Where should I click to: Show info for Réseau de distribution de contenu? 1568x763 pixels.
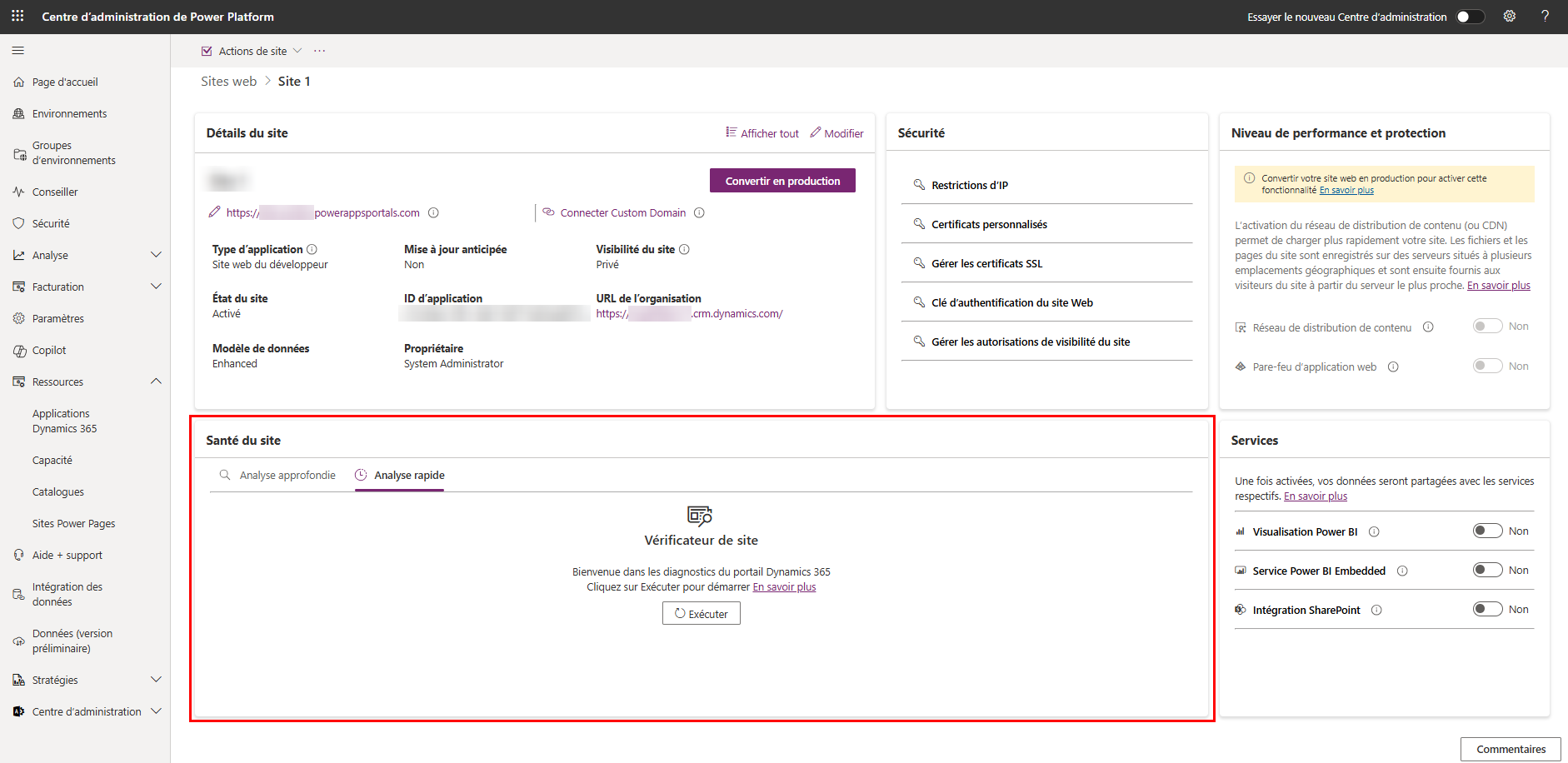coord(1428,327)
